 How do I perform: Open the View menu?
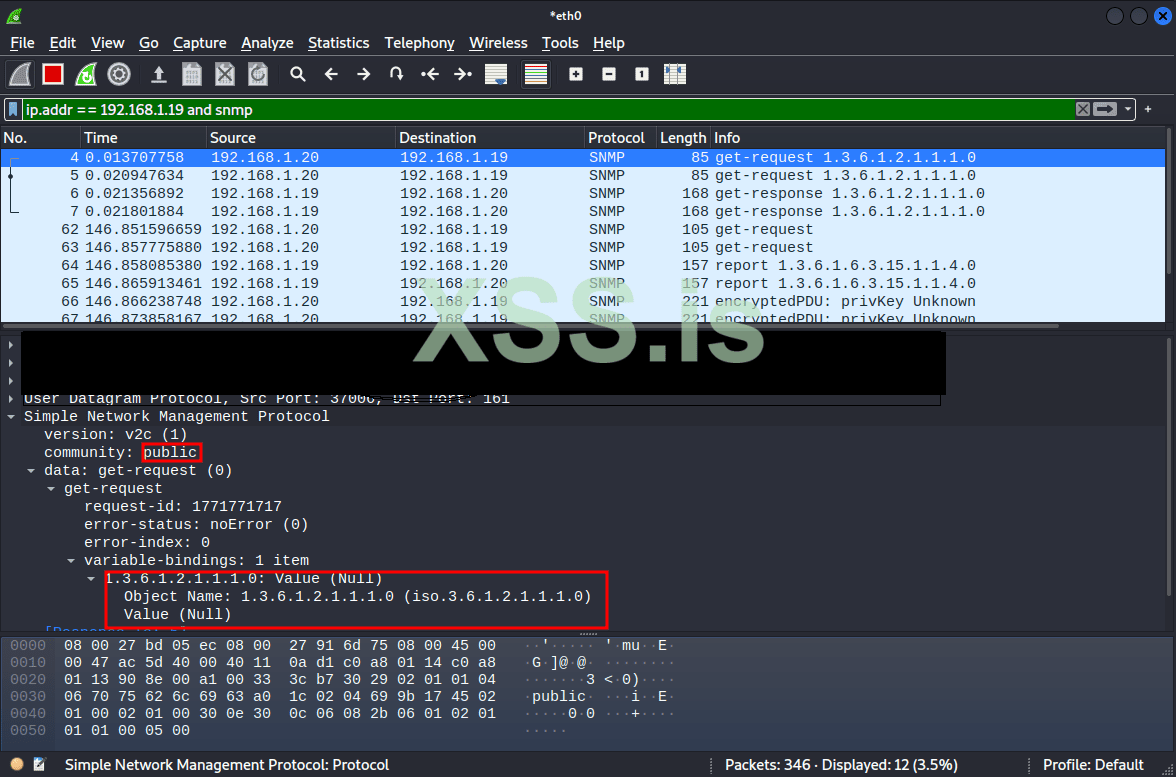(108, 43)
